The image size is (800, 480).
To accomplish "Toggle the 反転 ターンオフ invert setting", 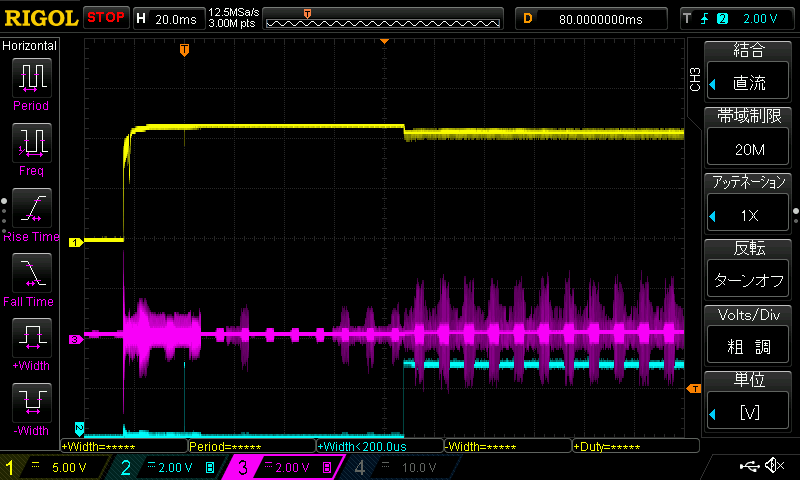I will 748,269.
